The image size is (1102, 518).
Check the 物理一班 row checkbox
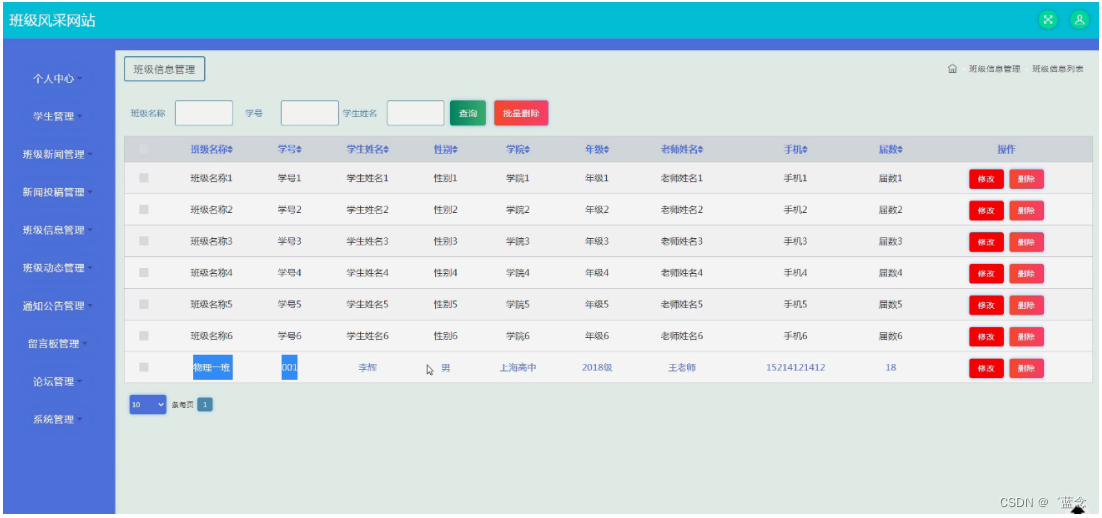[144, 367]
